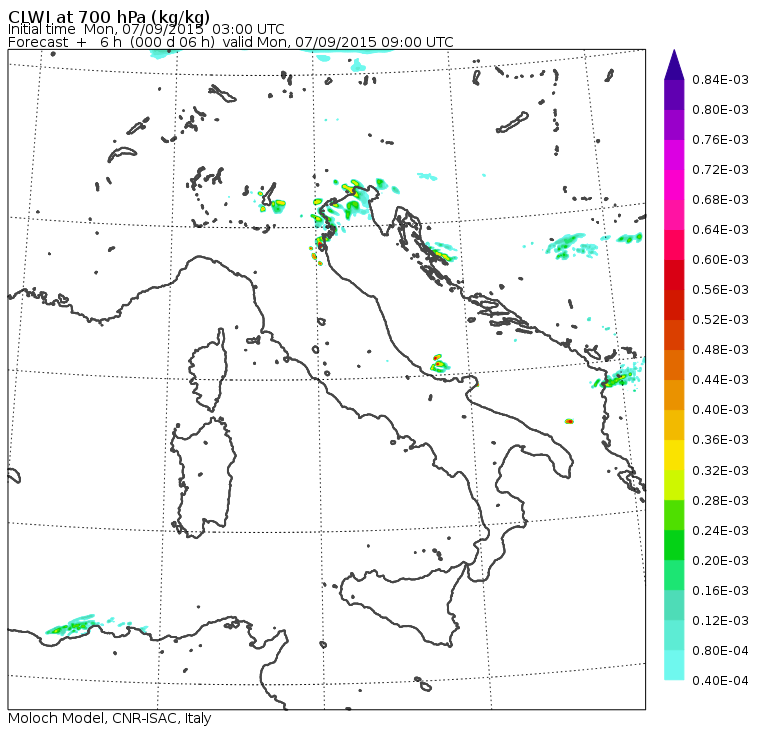This screenshot has width=760, height=731.
Task: Click the 0.68E-03 colorbar label
Action: (720, 200)
